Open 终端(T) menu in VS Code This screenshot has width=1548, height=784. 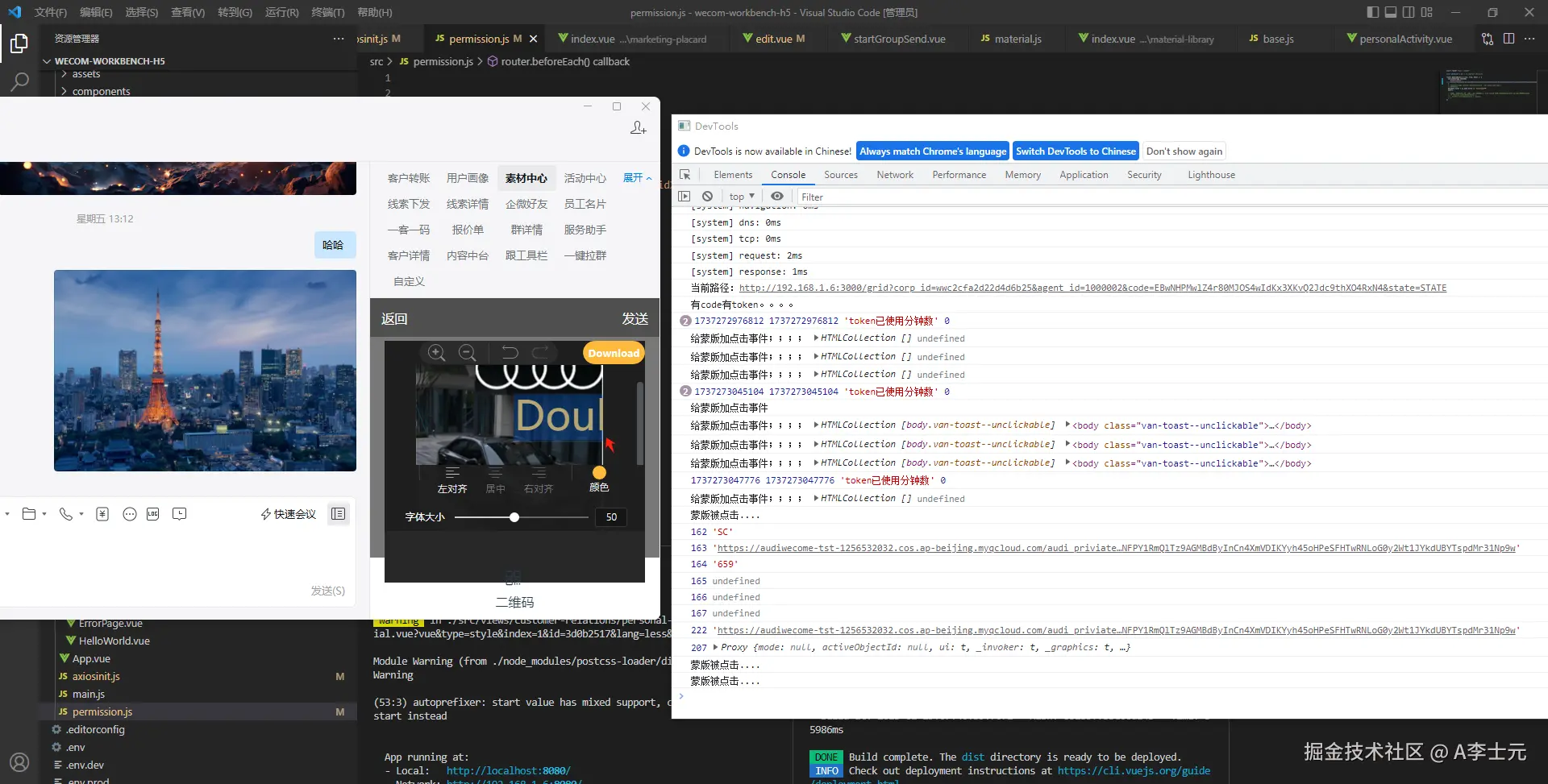[328, 12]
